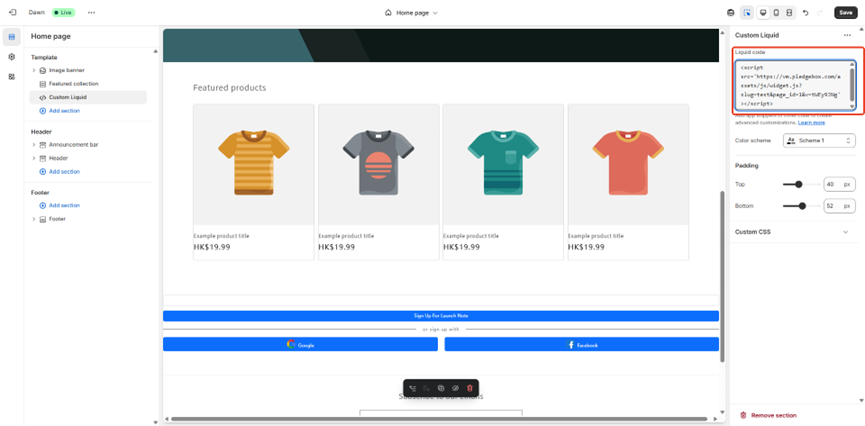Redo the last change
865x426 pixels.
(820, 13)
